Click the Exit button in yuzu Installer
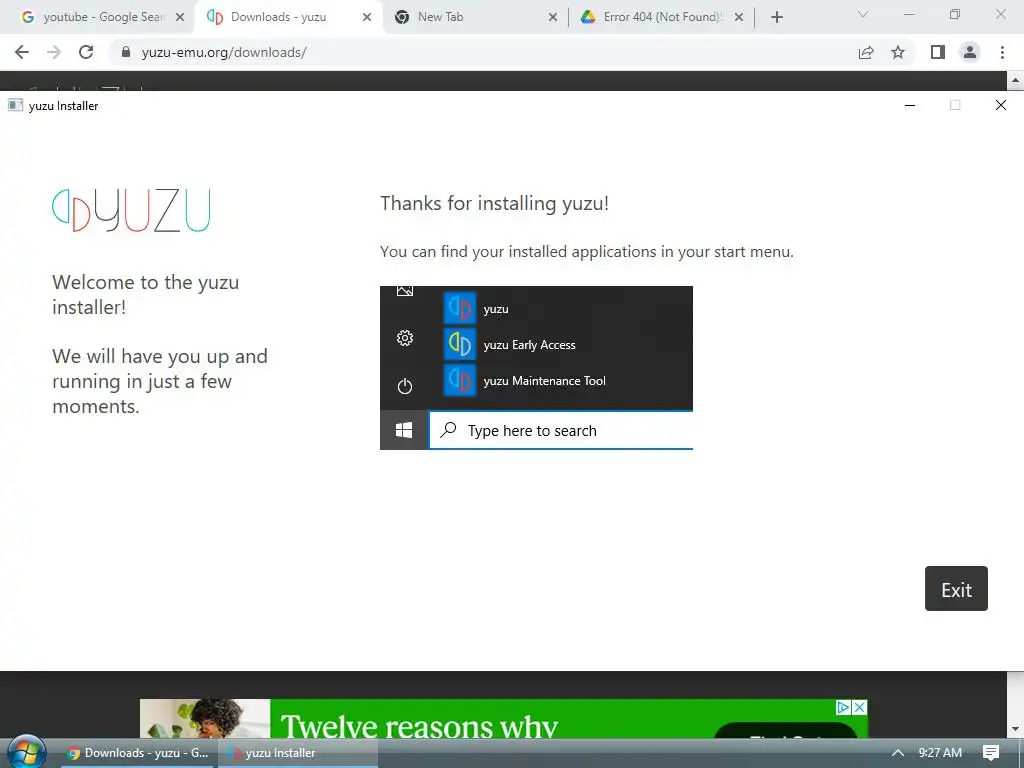The image size is (1024, 768). (956, 588)
